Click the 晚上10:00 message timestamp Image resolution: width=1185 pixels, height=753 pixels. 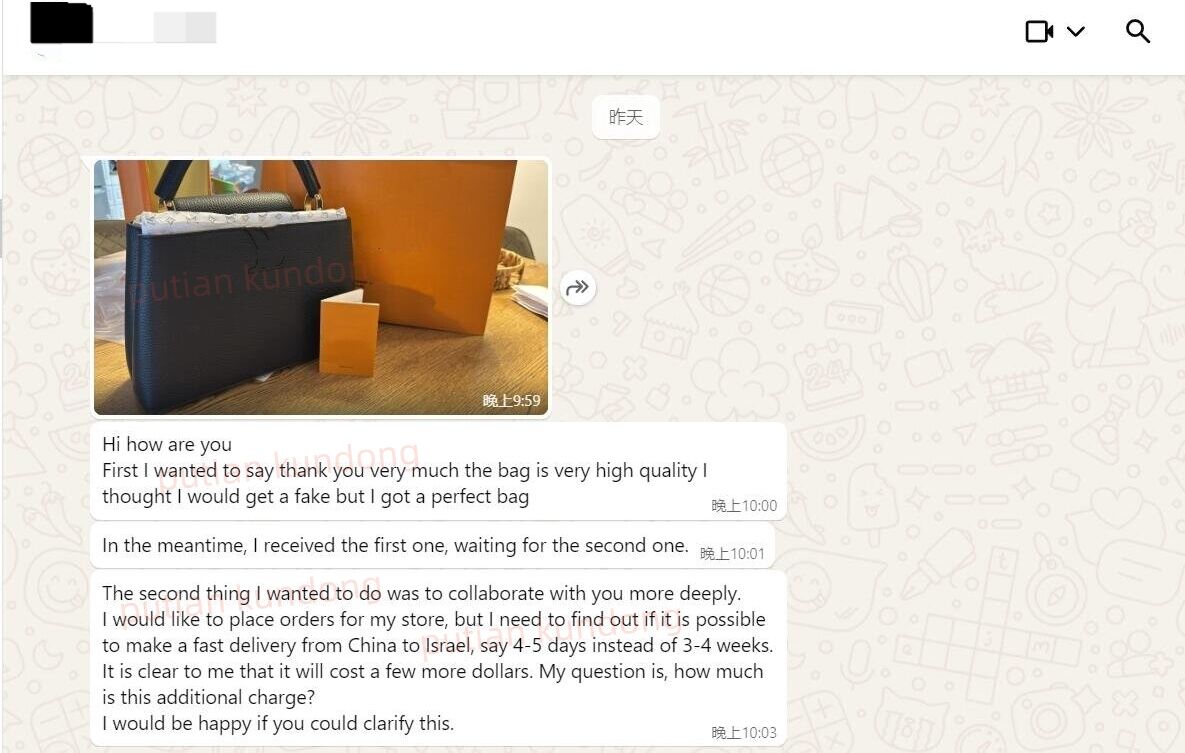point(744,506)
